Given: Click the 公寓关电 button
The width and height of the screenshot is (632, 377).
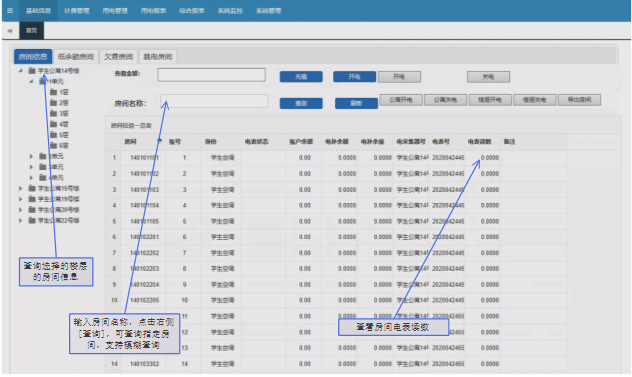Looking at the screenshot, I should 445,100.
